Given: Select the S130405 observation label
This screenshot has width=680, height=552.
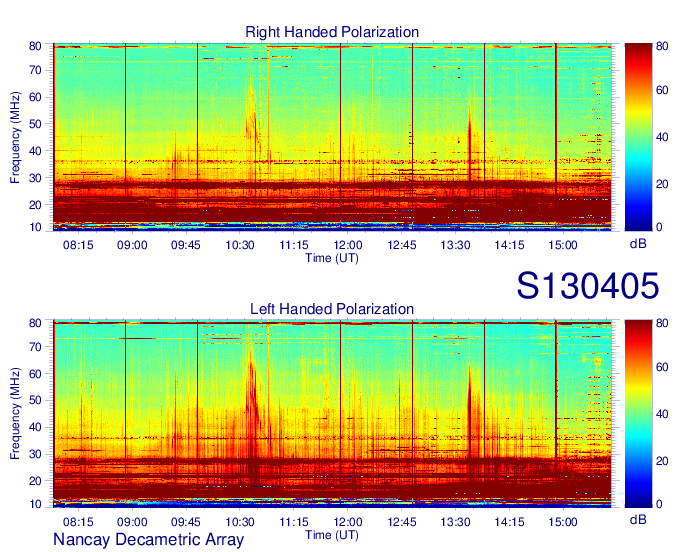Looking at the screenshot, I should [x=588, y=286].
